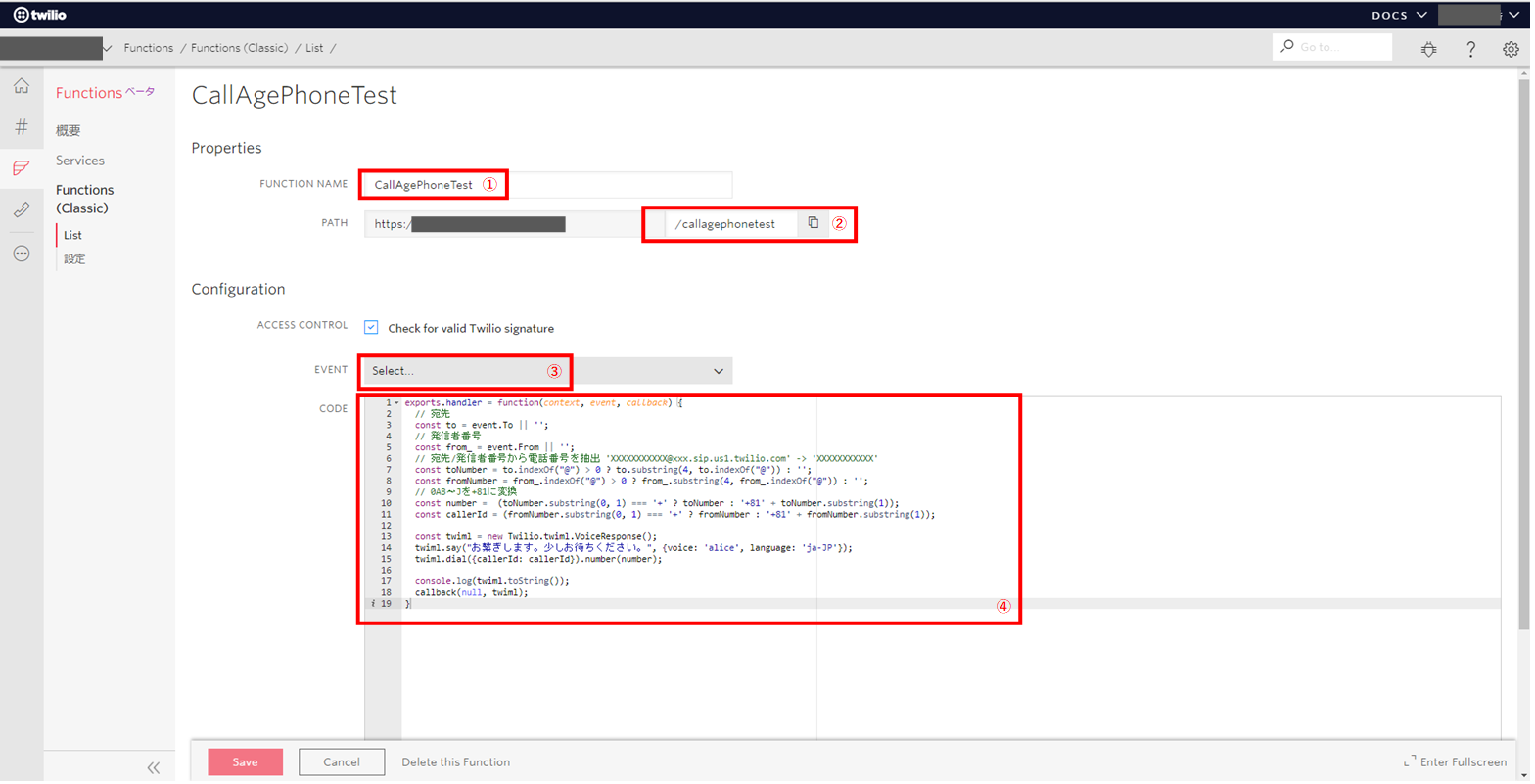Screen dimensions: 1535x784
Task: Open the tools wrench sidebar icon
Action: point(22,209)
